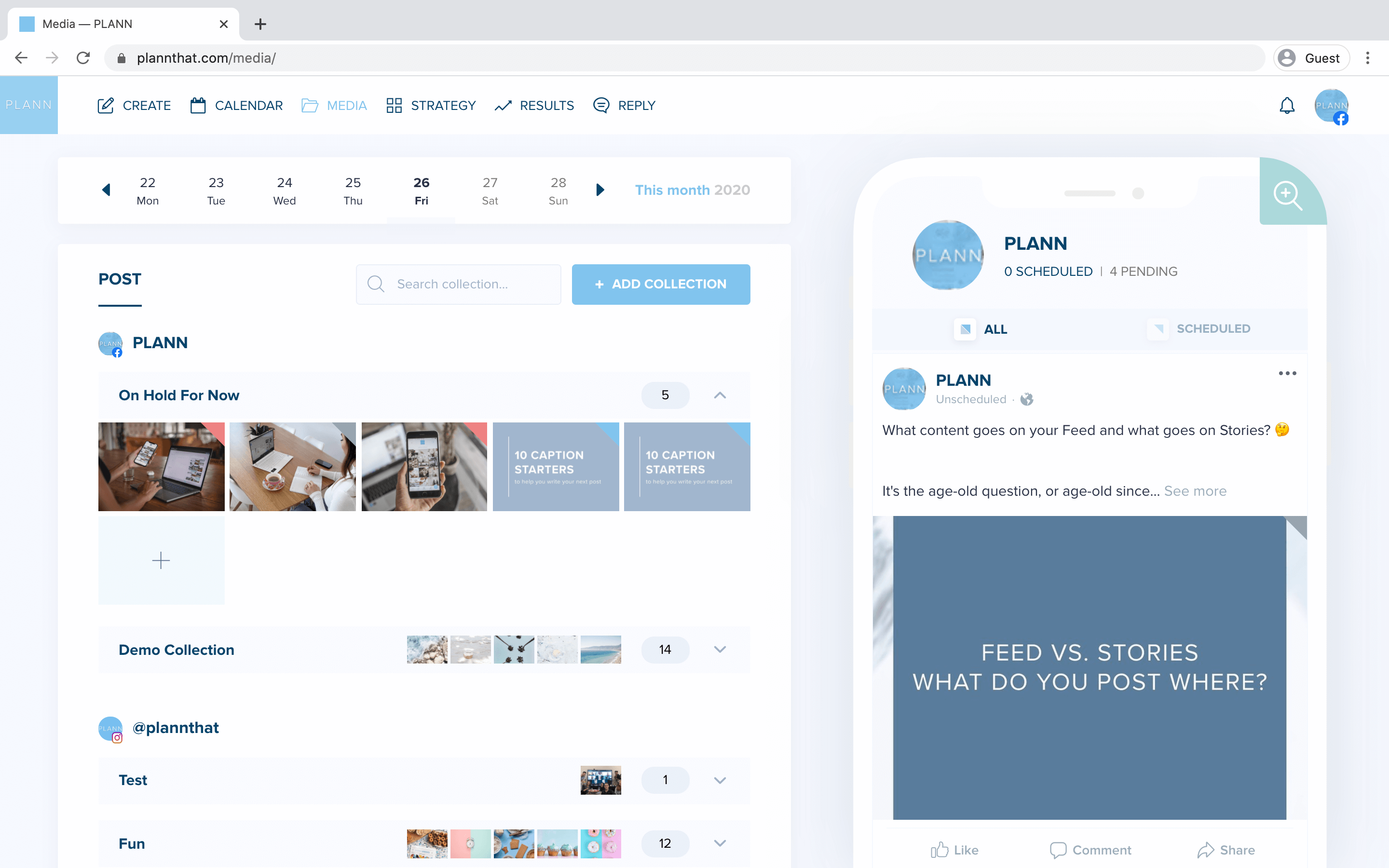Image resolution: width=1389 pixels, height=868 pixels.
Task: Open the Reply section
Action: click(x=624, y=106)
